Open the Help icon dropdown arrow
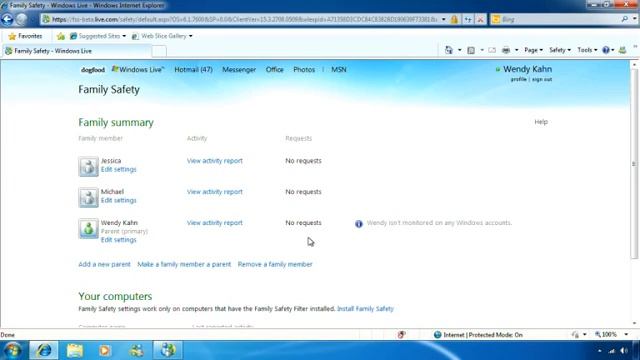The height and width of the screenshot is (360, 640). [x=613, y=50]
